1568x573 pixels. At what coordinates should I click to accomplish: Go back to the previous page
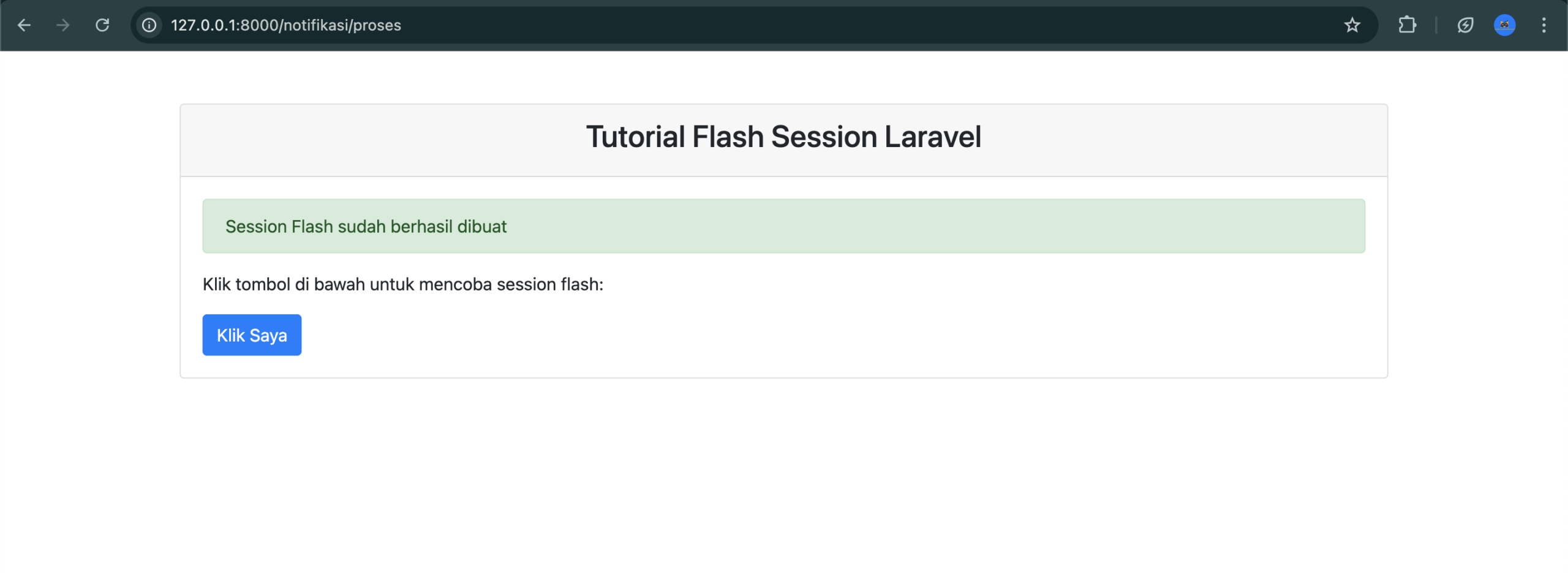(x=24, y=25)
